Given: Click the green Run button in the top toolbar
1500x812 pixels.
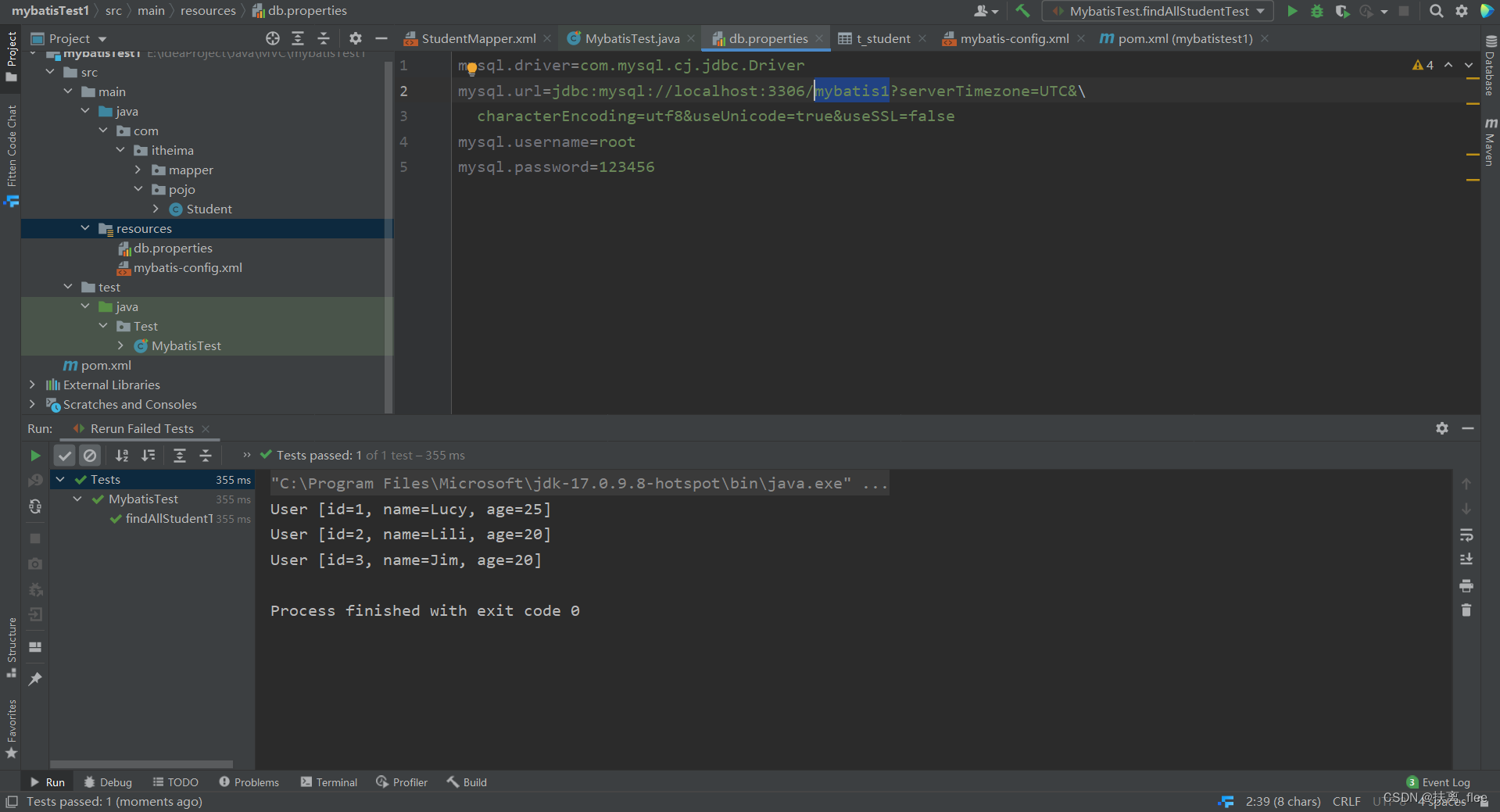Looking at the screenshot, I should (1292, 11).
